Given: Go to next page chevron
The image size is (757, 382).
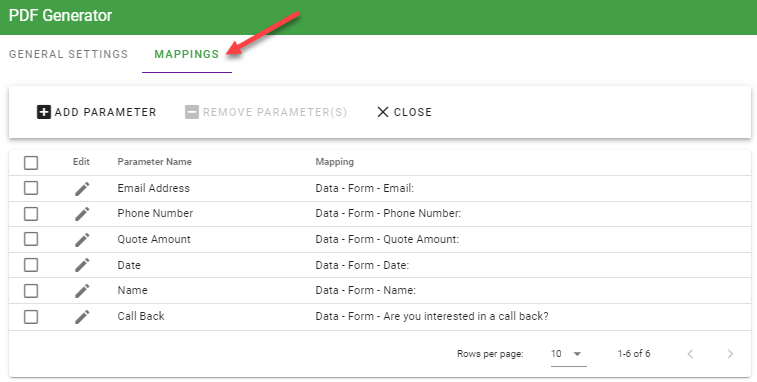Looking at the screenshot, I should click(730, 354).
